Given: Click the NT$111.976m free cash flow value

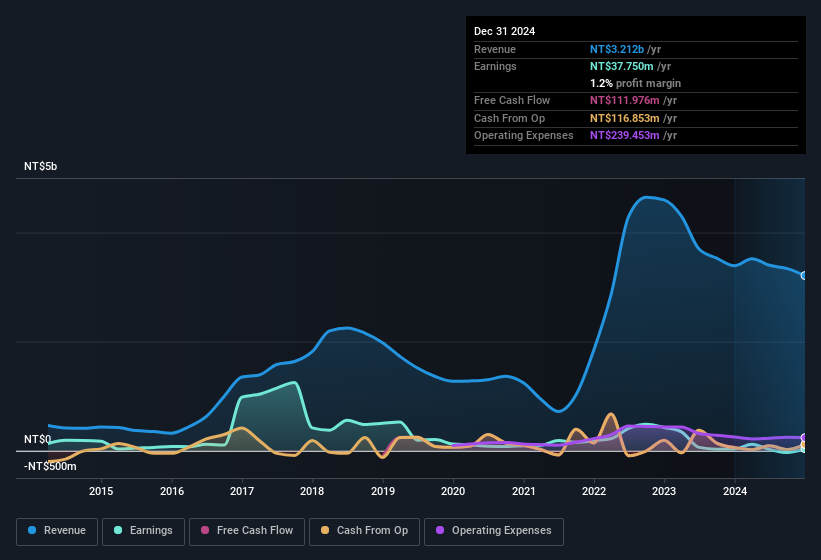Looking at the screenshot, I should [x=625, y=100].
